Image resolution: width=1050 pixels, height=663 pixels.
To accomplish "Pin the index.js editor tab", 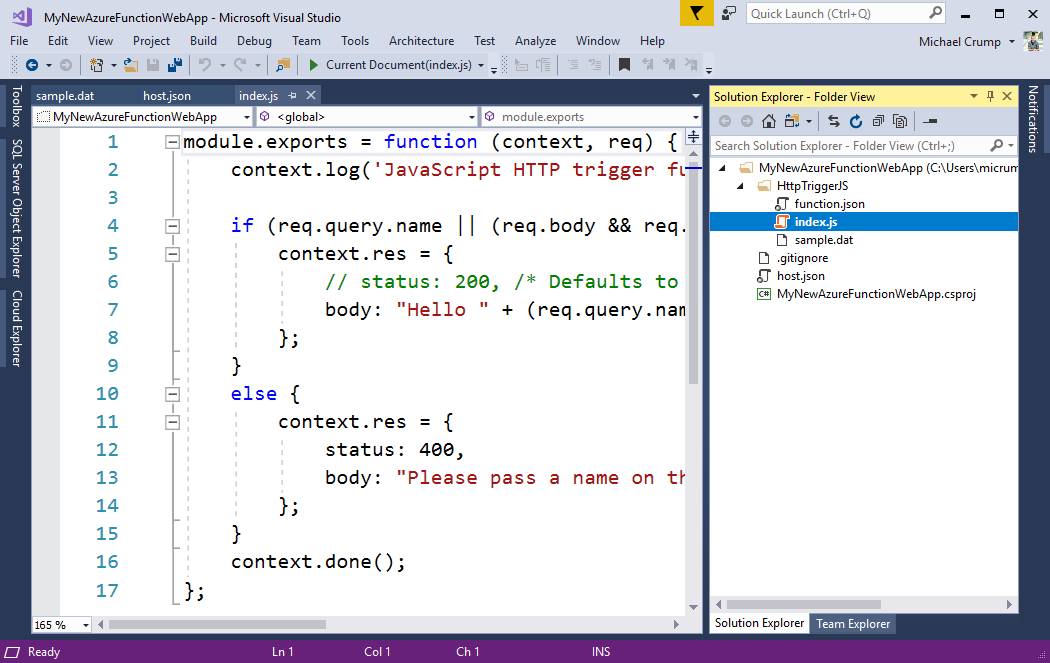I will pos(293,96).
